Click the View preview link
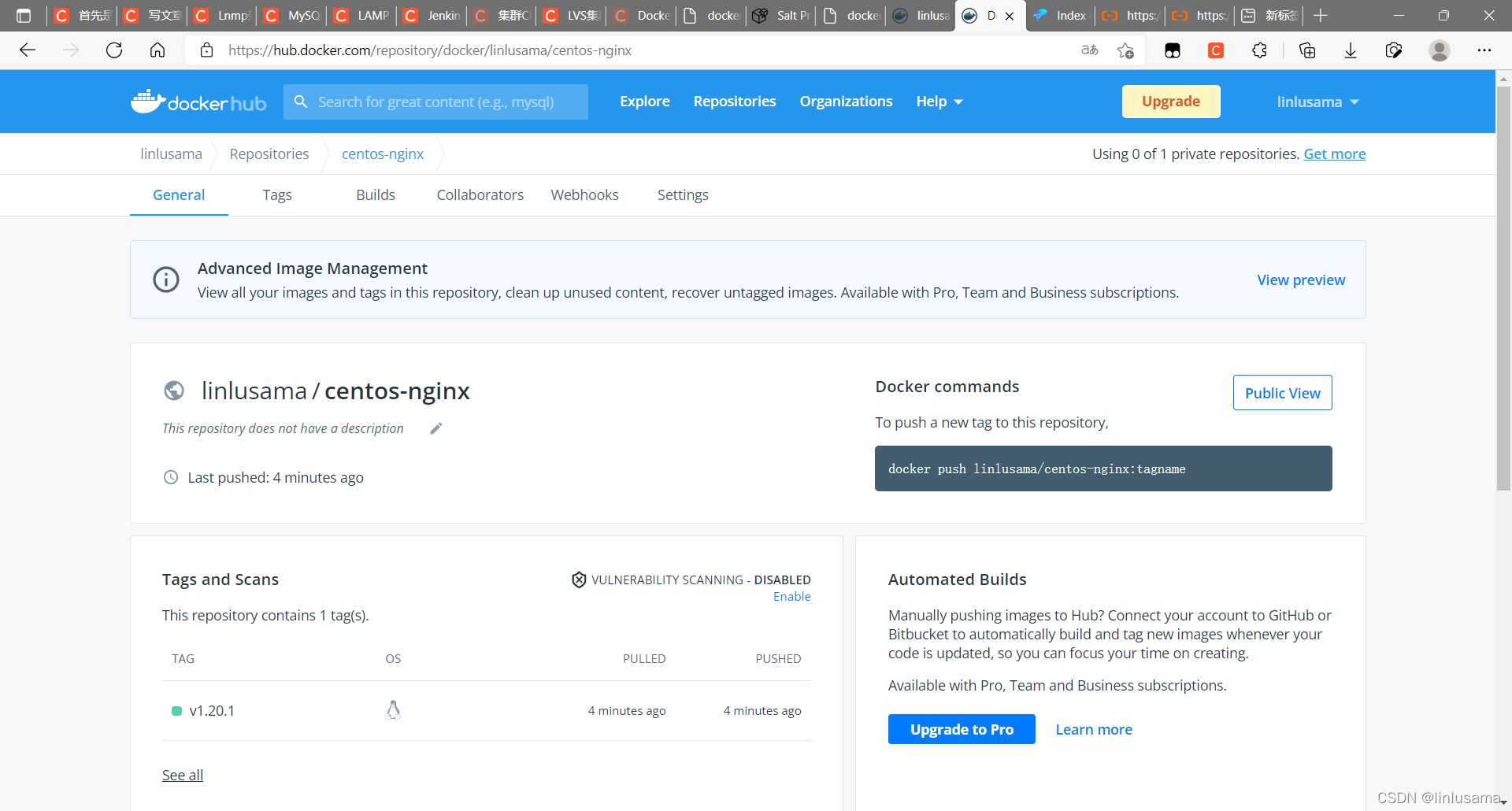The image size is (1512, 811). [1301, 280]
